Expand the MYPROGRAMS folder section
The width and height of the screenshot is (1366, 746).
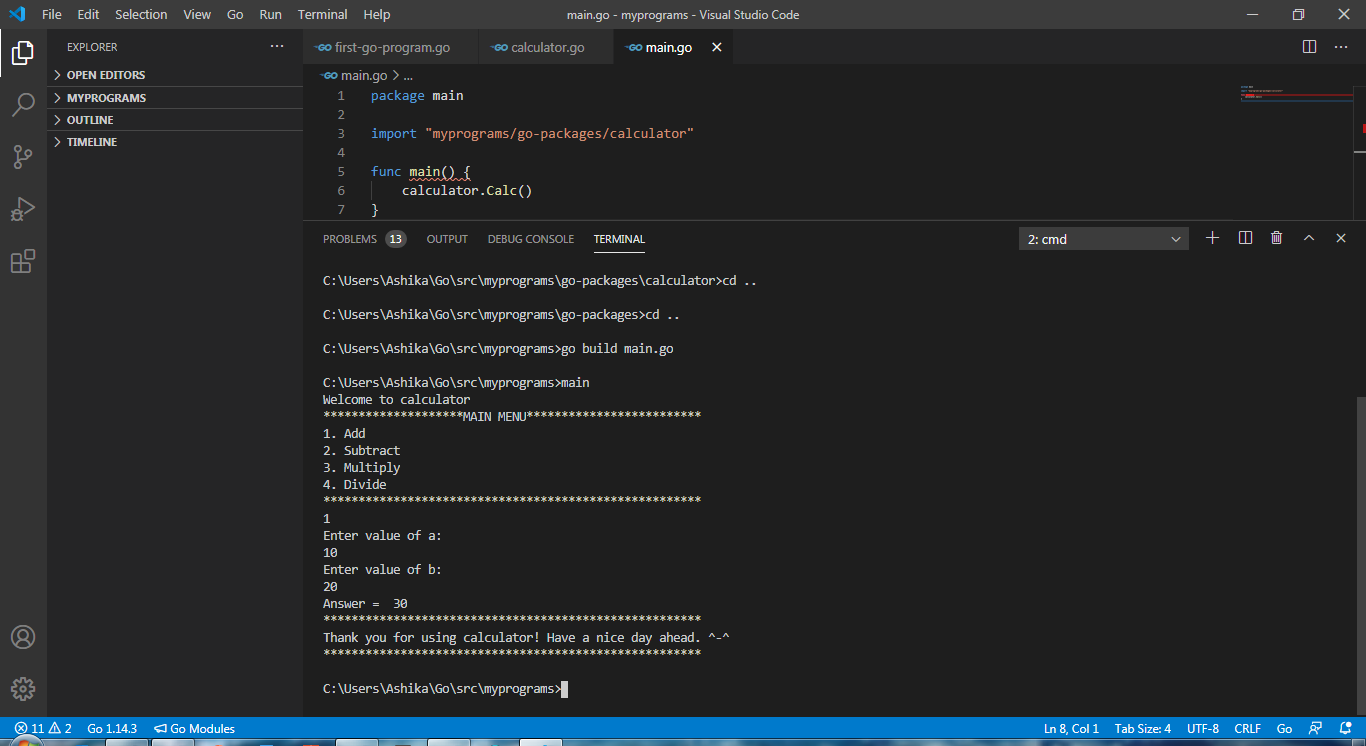(x=175, y=98)
